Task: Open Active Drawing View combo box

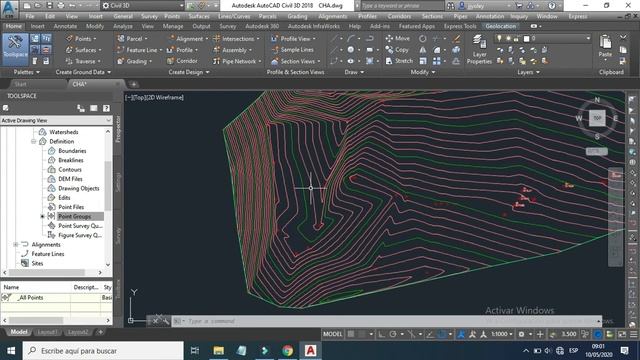Action: [56, 120]
